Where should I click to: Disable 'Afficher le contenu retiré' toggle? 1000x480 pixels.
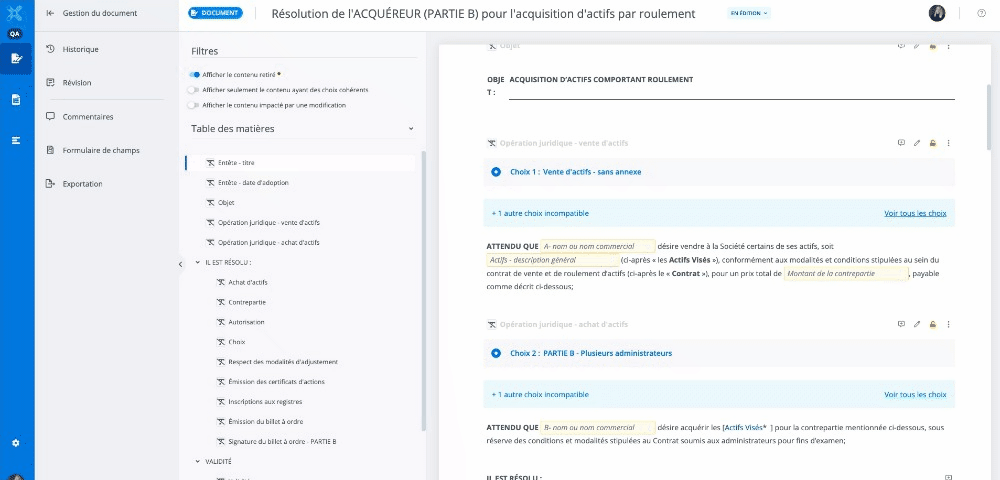194,74
